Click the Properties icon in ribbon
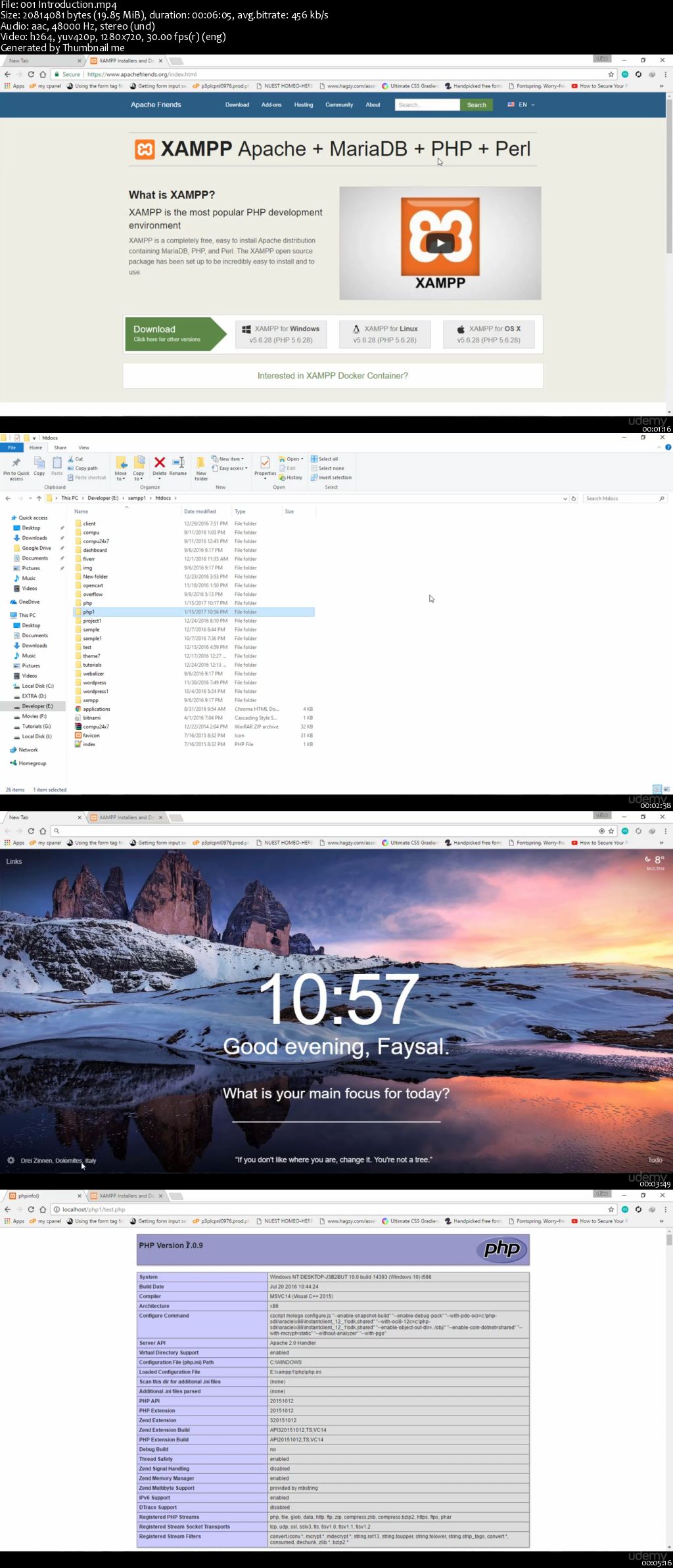Image resolution: width=673 pixels, height=1568 pixels. (265, 462)
